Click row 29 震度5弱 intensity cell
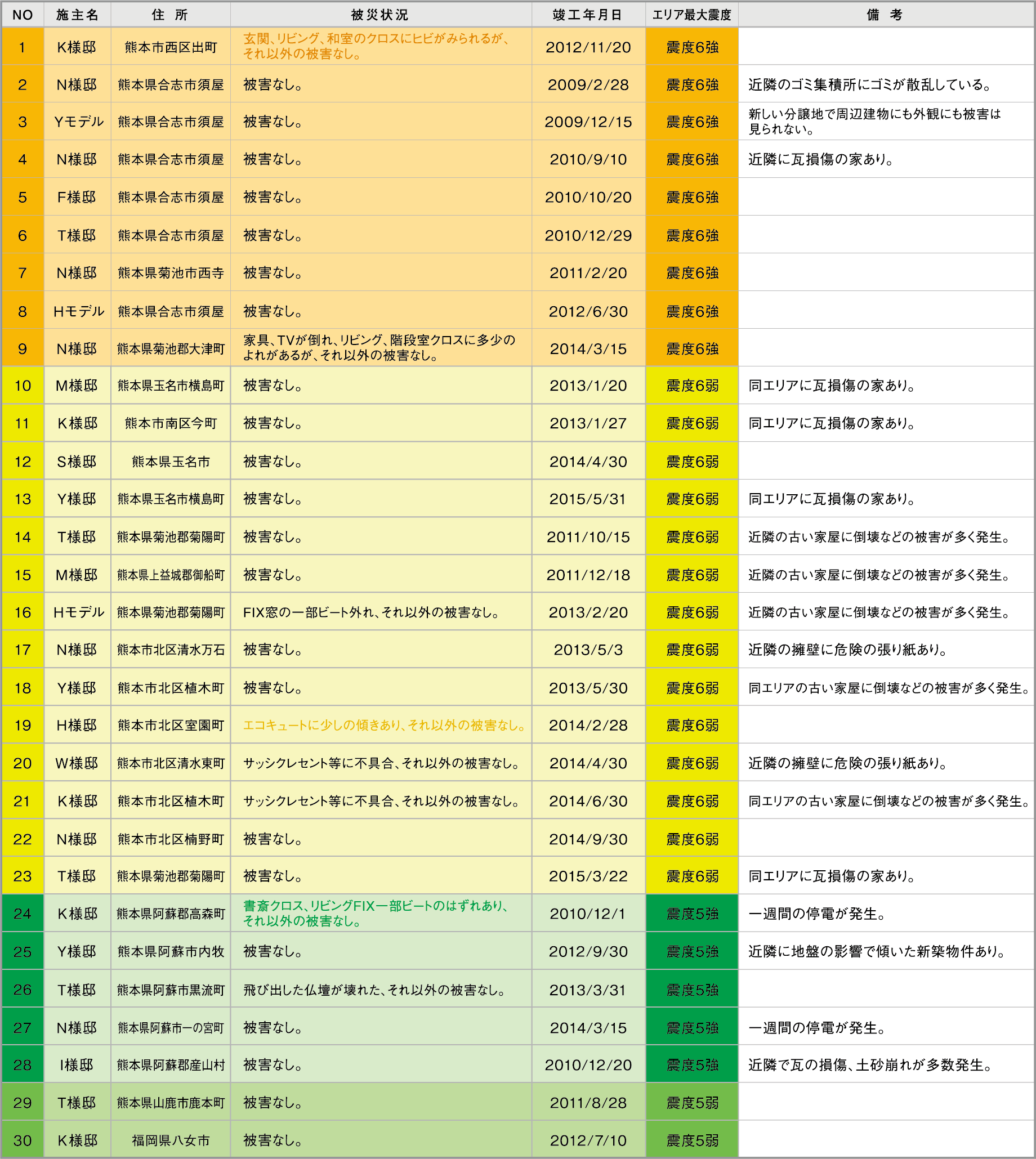The width and height of the screenshot is (1036, 1159). point(692,1103)
